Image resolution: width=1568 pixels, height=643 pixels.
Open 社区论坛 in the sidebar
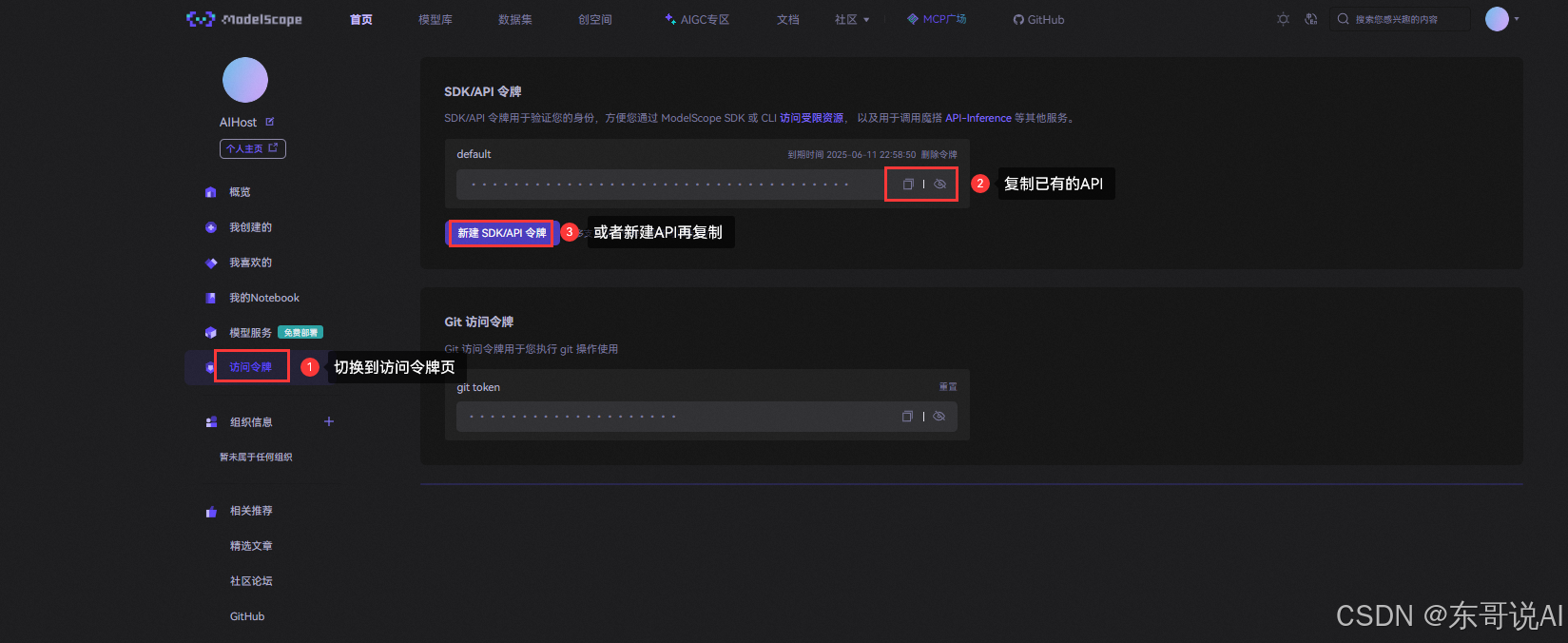tap(251, 581)
